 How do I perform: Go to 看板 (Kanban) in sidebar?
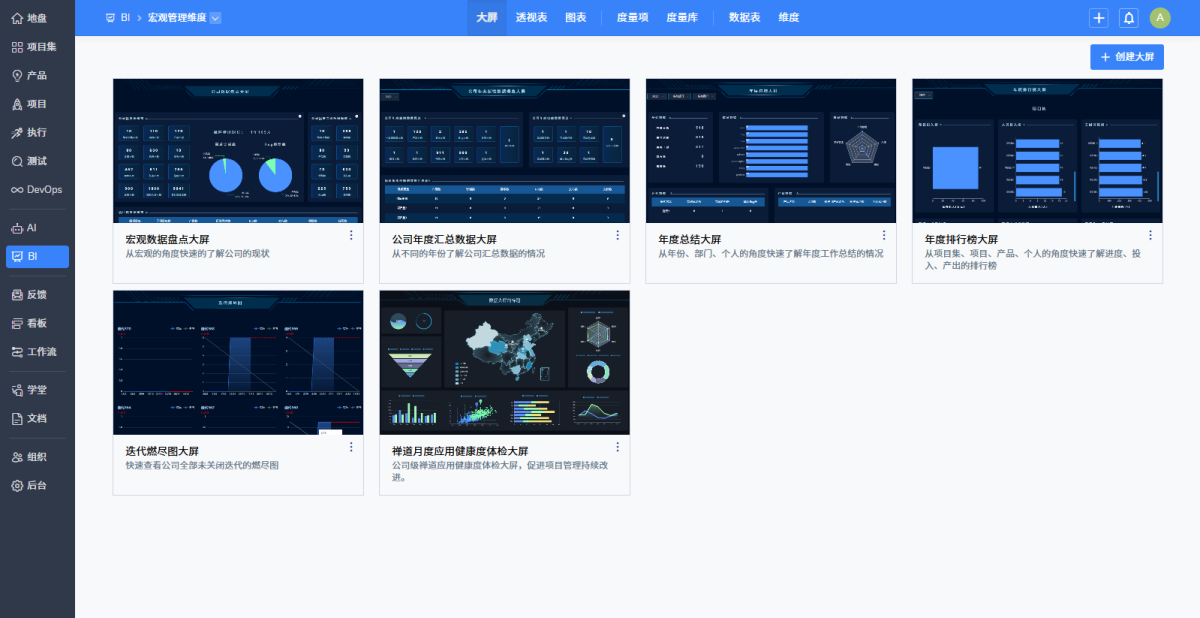[x=37, y=323]
